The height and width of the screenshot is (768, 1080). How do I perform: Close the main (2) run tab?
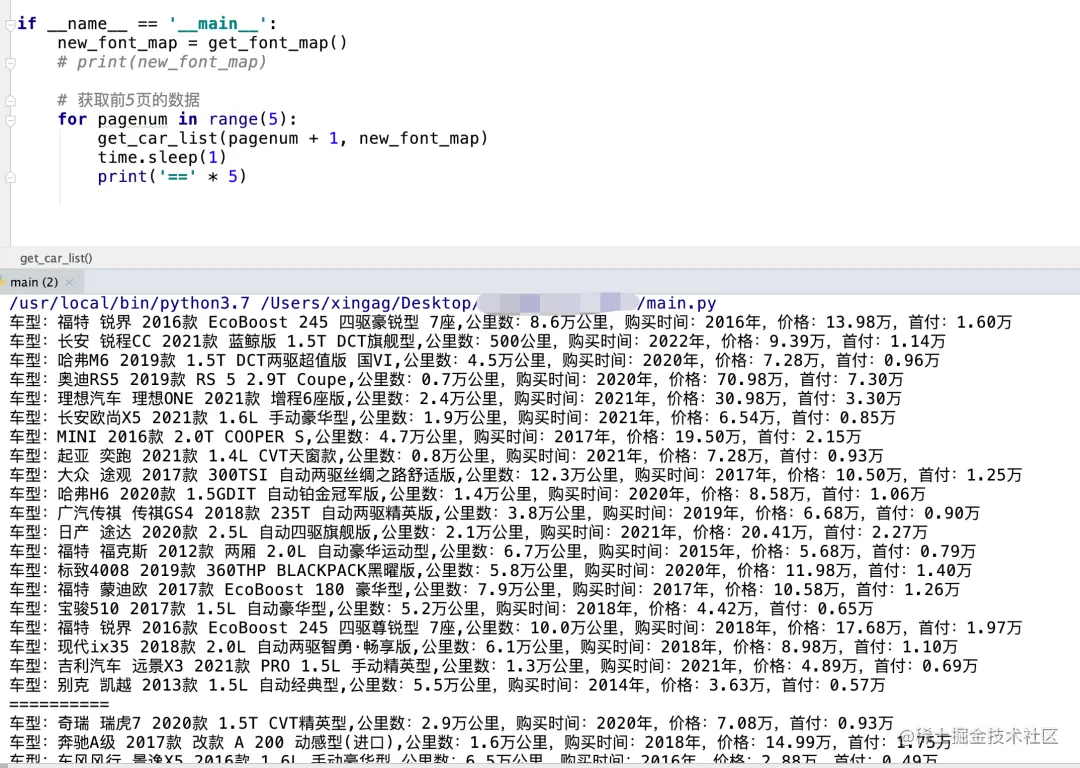(69, 282)
